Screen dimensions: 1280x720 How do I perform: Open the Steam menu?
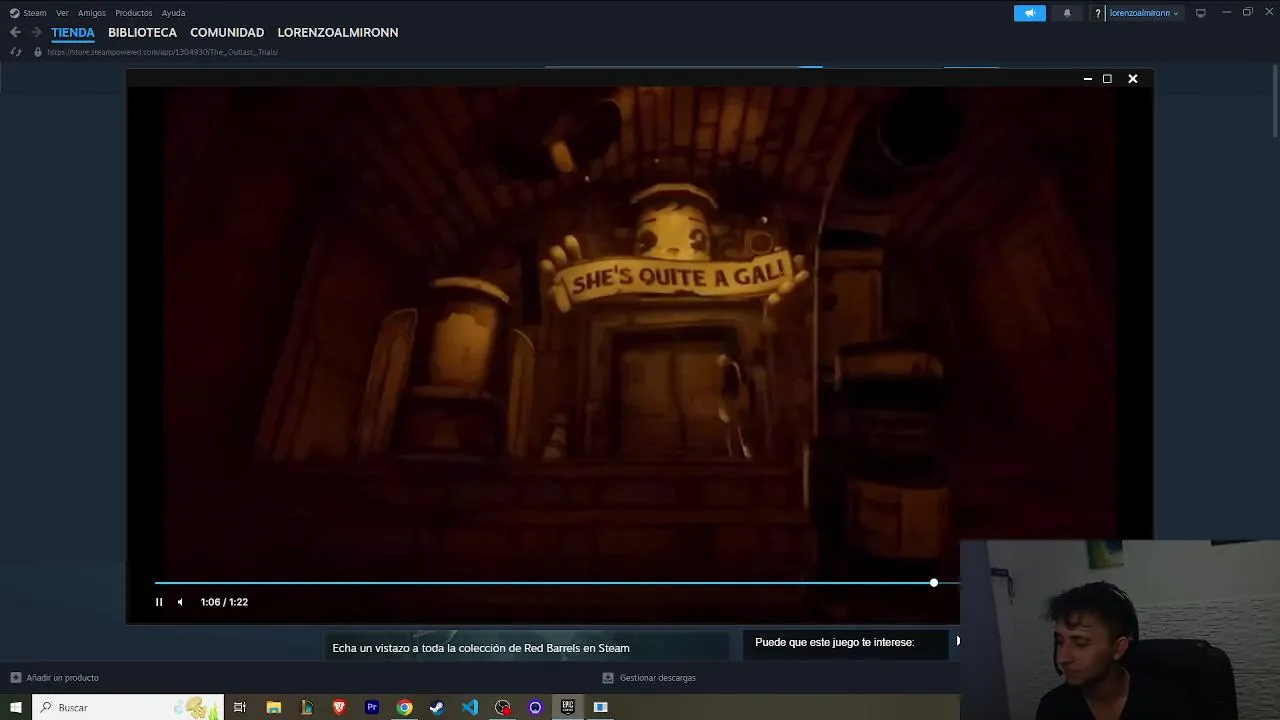tap(28, 13)
